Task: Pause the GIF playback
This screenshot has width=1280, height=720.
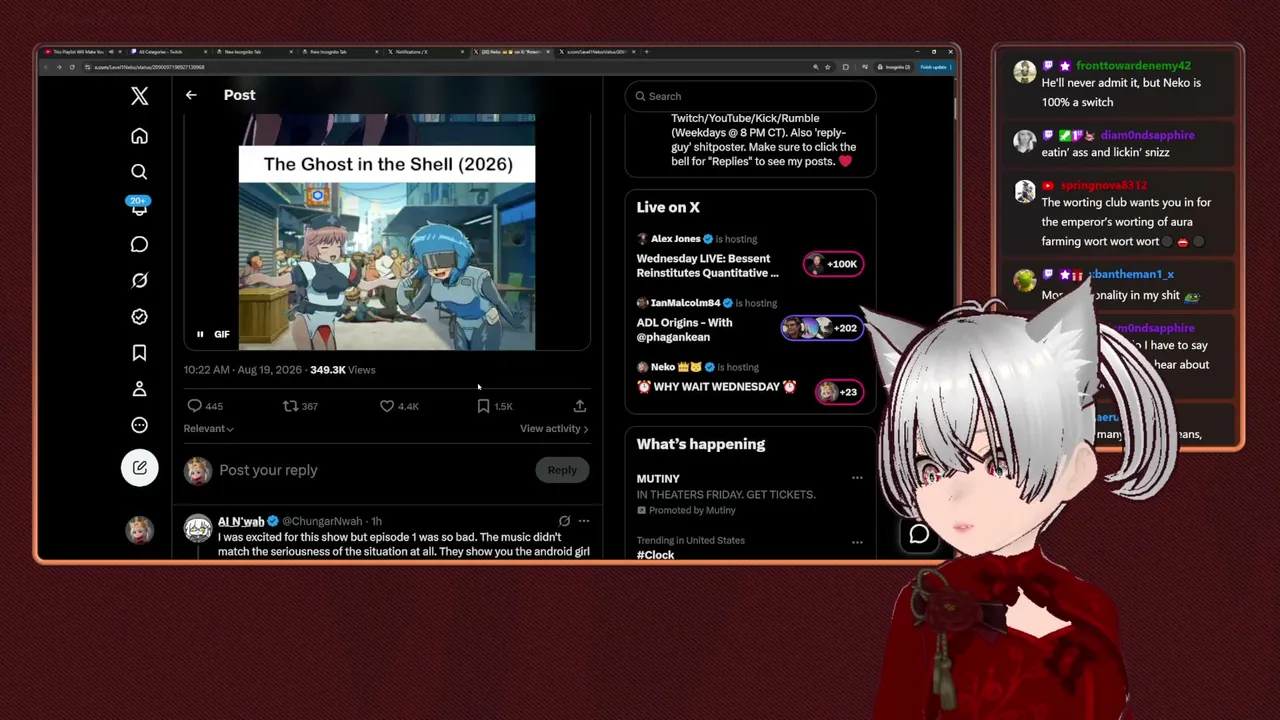Action: (x=200, y=334)
